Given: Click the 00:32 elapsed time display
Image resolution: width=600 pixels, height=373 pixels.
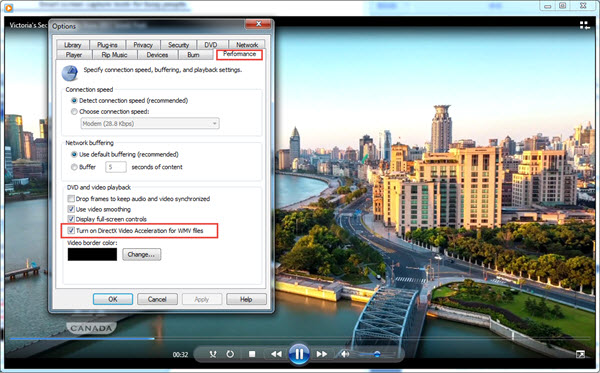Looking at the screenshot, I should (x=180, y=355).
